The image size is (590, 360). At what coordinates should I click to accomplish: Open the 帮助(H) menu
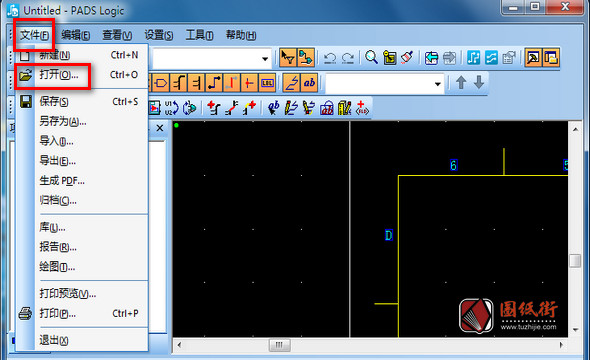coord(241,35)
